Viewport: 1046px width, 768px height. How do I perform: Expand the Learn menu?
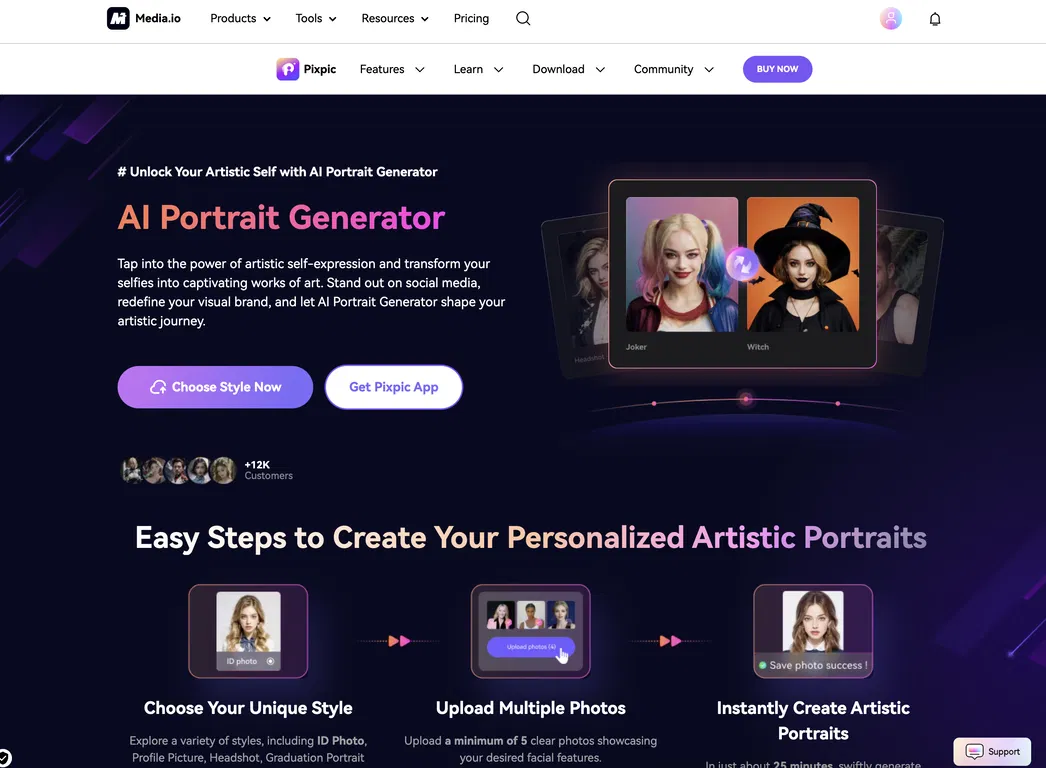pyautogui.click(x=478, y=69)
